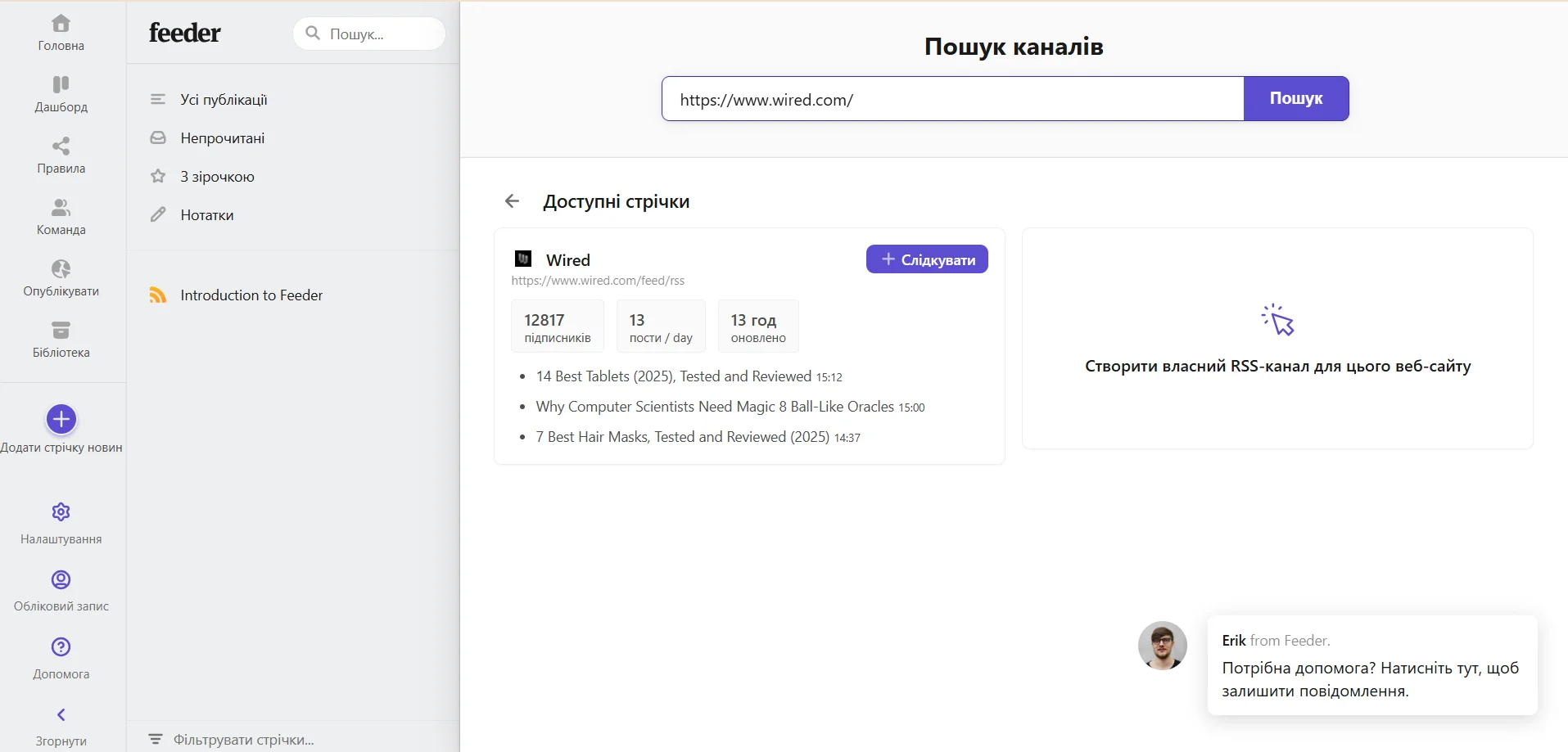This screenshot has height=752, width=1568.
Task: Click the sidebar Пошук... search field
Action: coord(369,34)
